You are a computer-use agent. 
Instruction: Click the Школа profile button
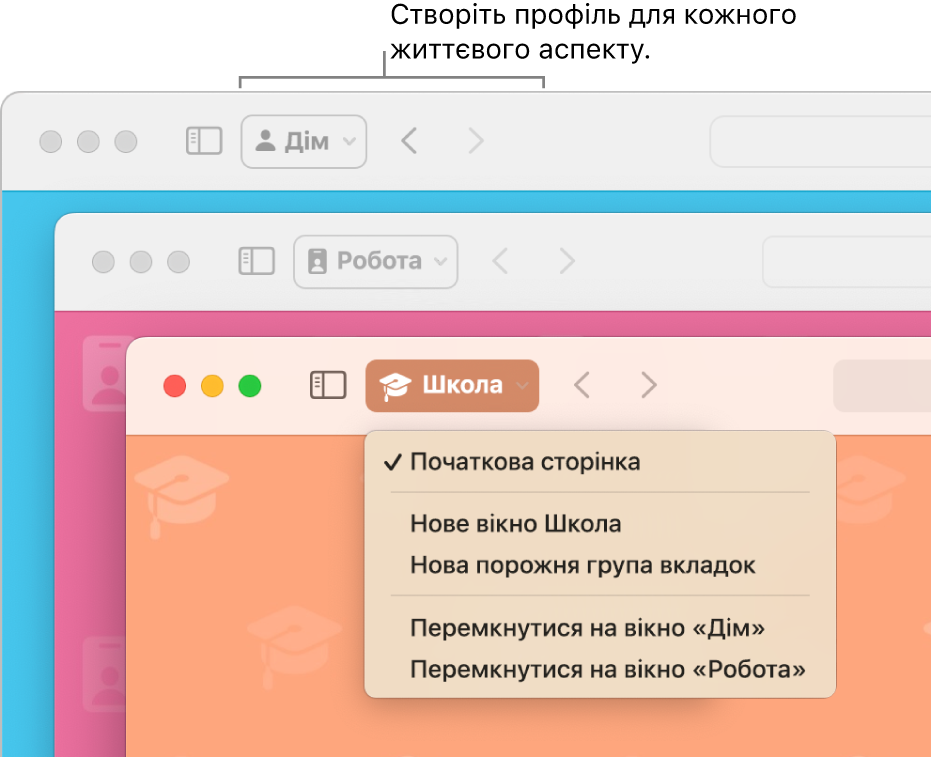[452, 385]
